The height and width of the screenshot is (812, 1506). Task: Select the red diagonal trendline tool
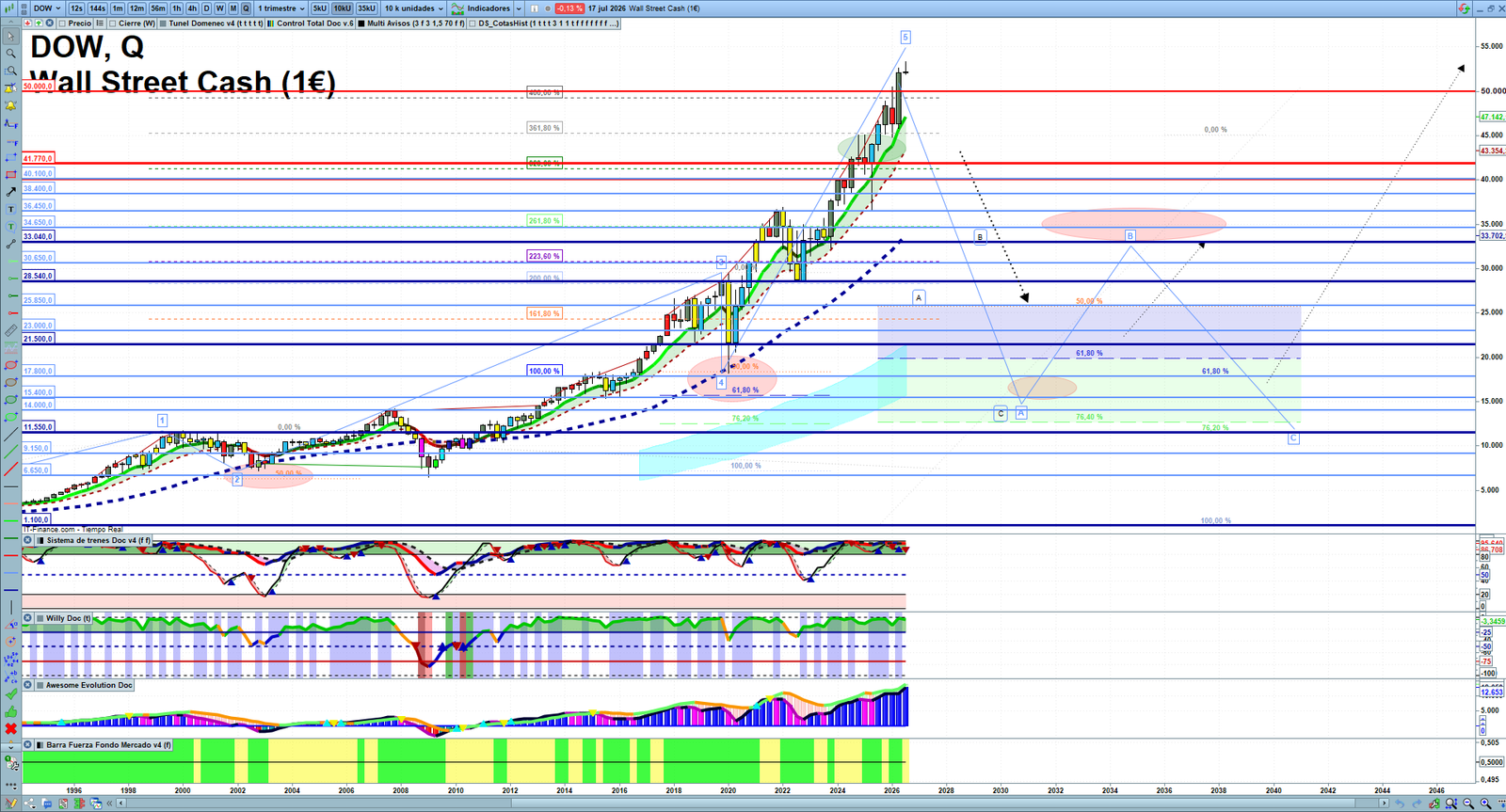point(11,470)
